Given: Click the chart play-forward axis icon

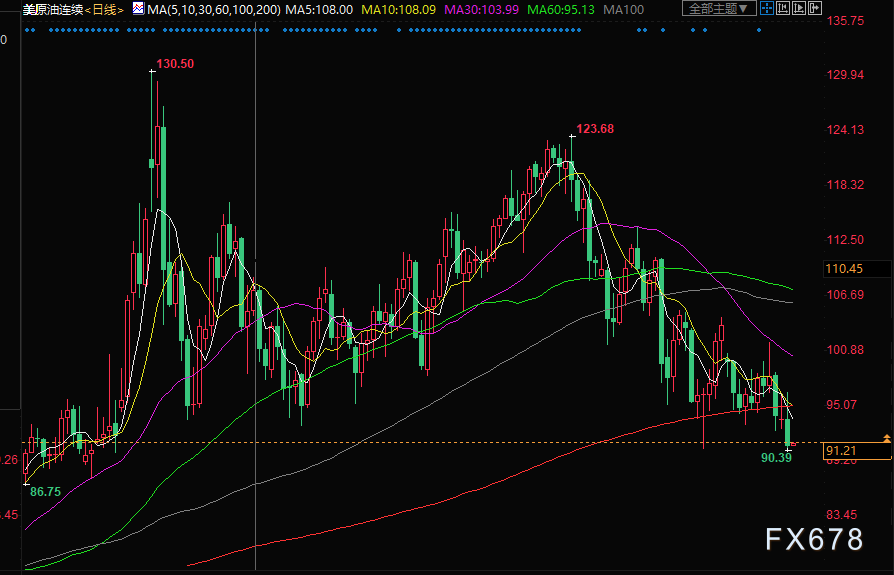Looking at the screenshot, I should pyautogui.click(x=799, y=9).
